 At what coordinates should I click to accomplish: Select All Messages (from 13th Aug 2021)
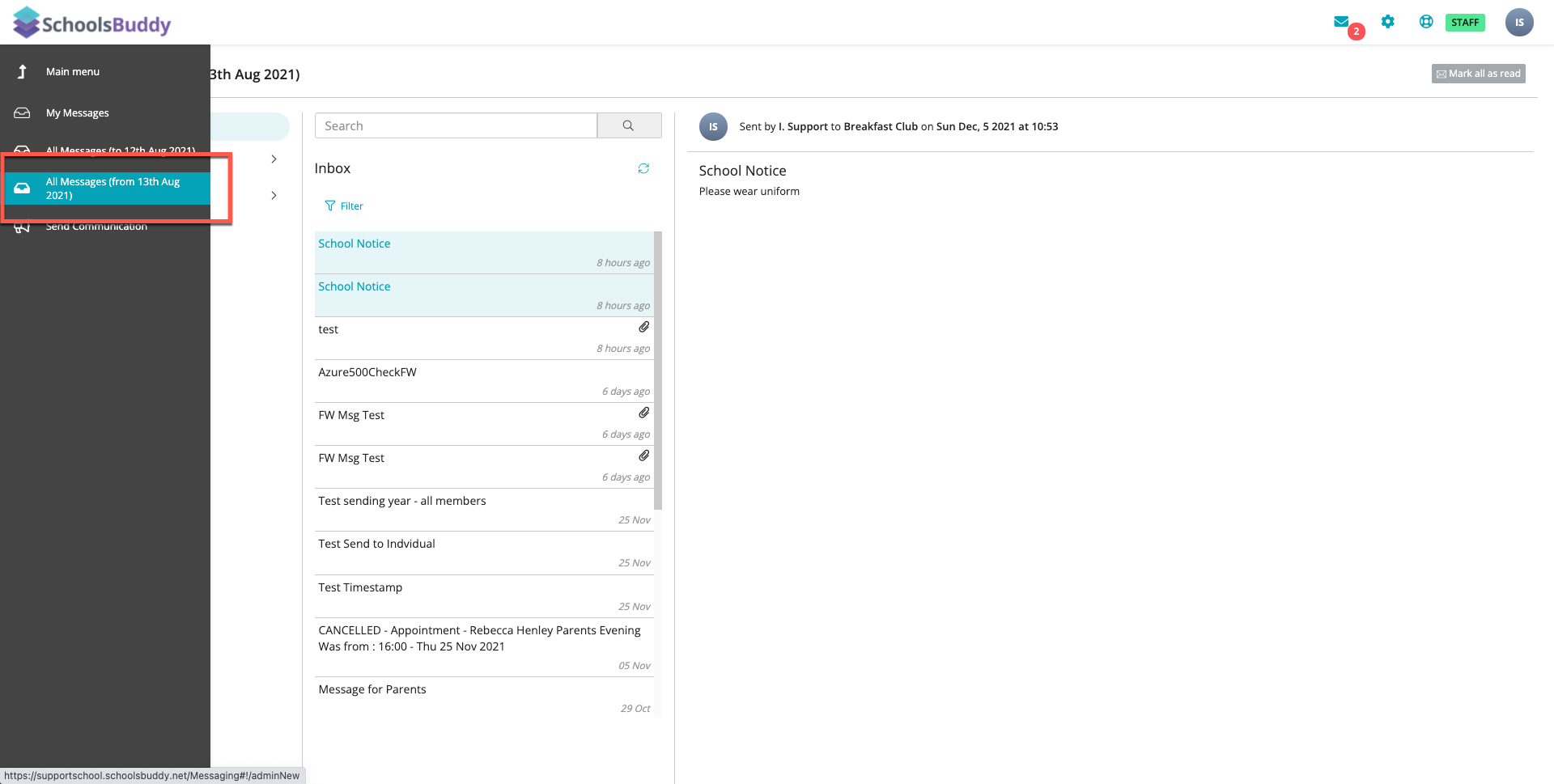(x=112, y=189)
